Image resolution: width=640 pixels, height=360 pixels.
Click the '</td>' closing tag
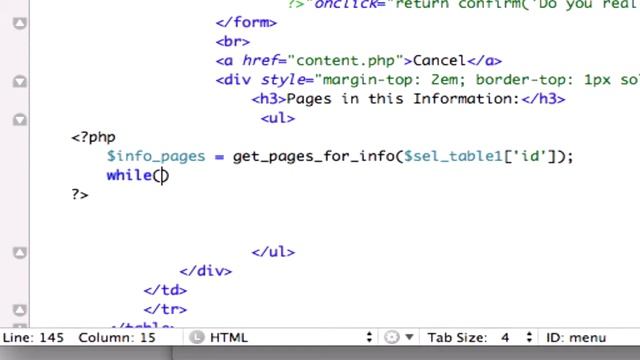165,290
